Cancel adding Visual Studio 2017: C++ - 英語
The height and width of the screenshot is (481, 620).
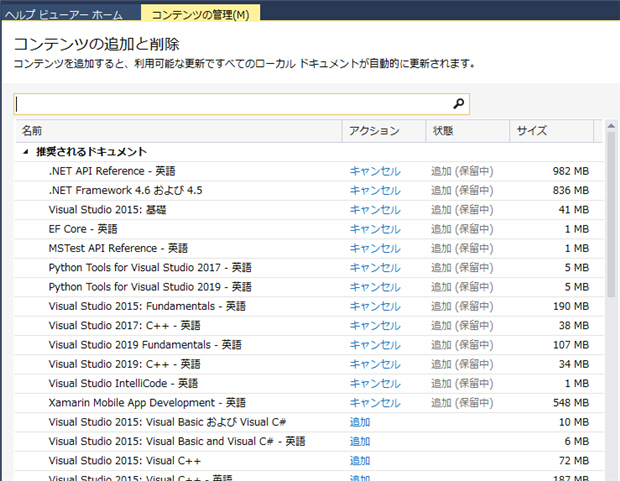(375, 326)
